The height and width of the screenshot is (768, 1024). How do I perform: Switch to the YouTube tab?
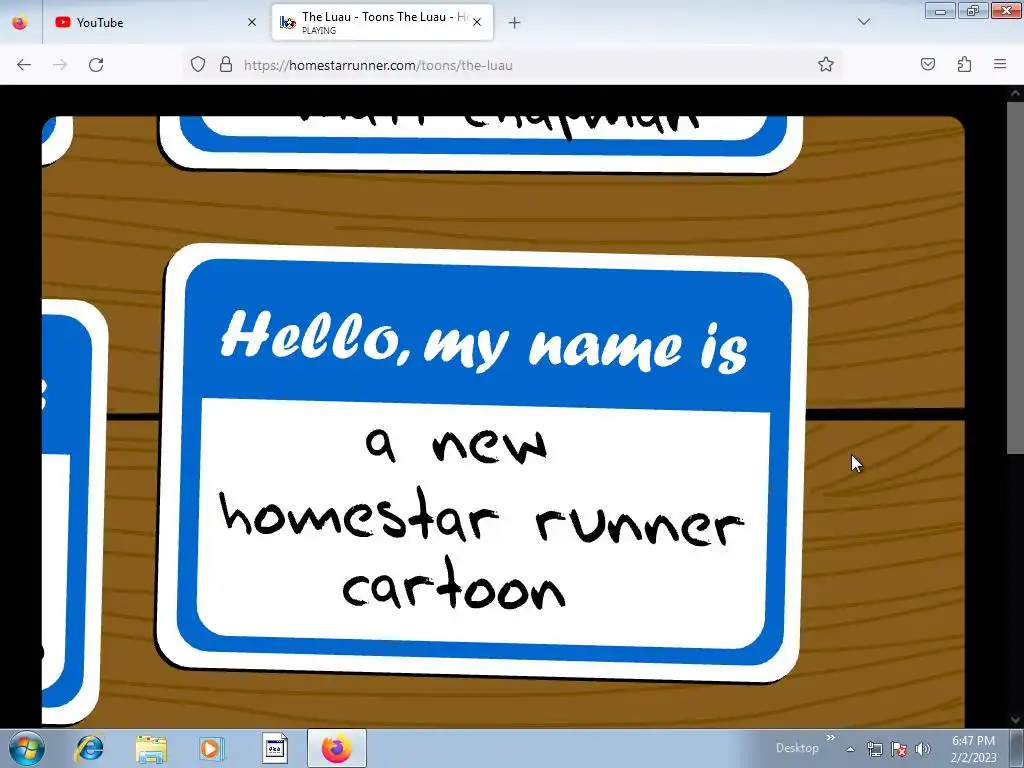pos(157,22)
